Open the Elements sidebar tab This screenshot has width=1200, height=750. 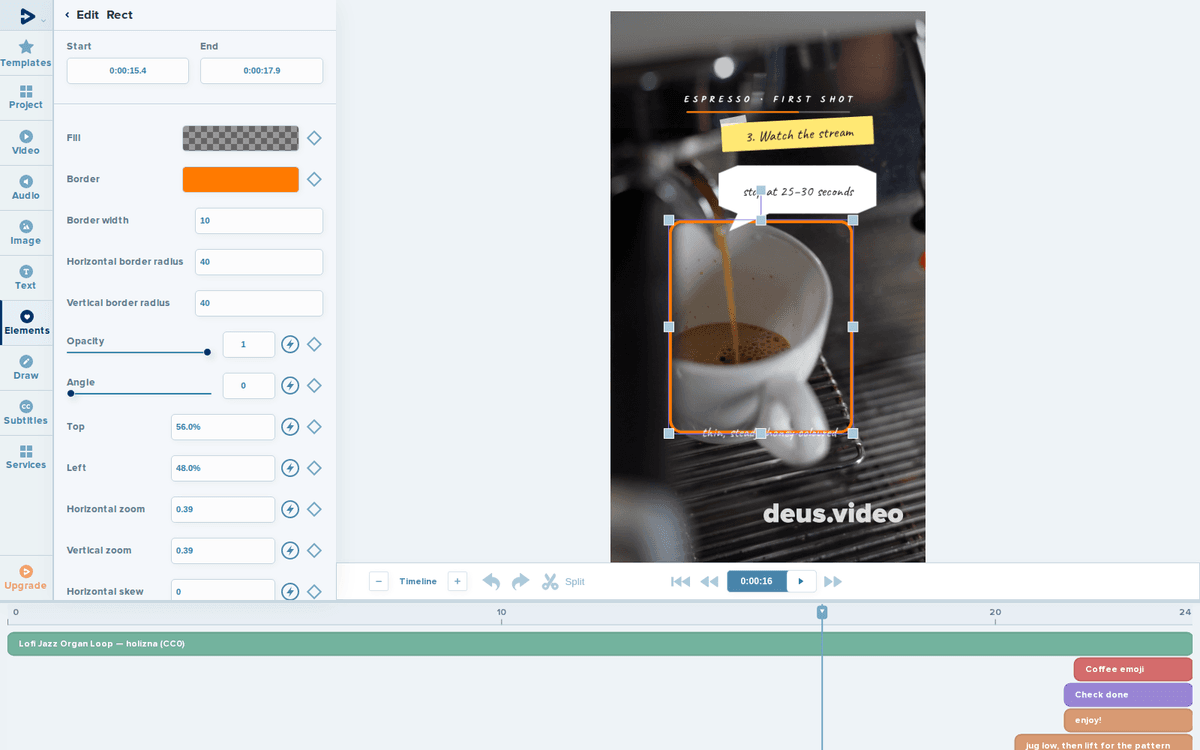click(x=26, y=322)
